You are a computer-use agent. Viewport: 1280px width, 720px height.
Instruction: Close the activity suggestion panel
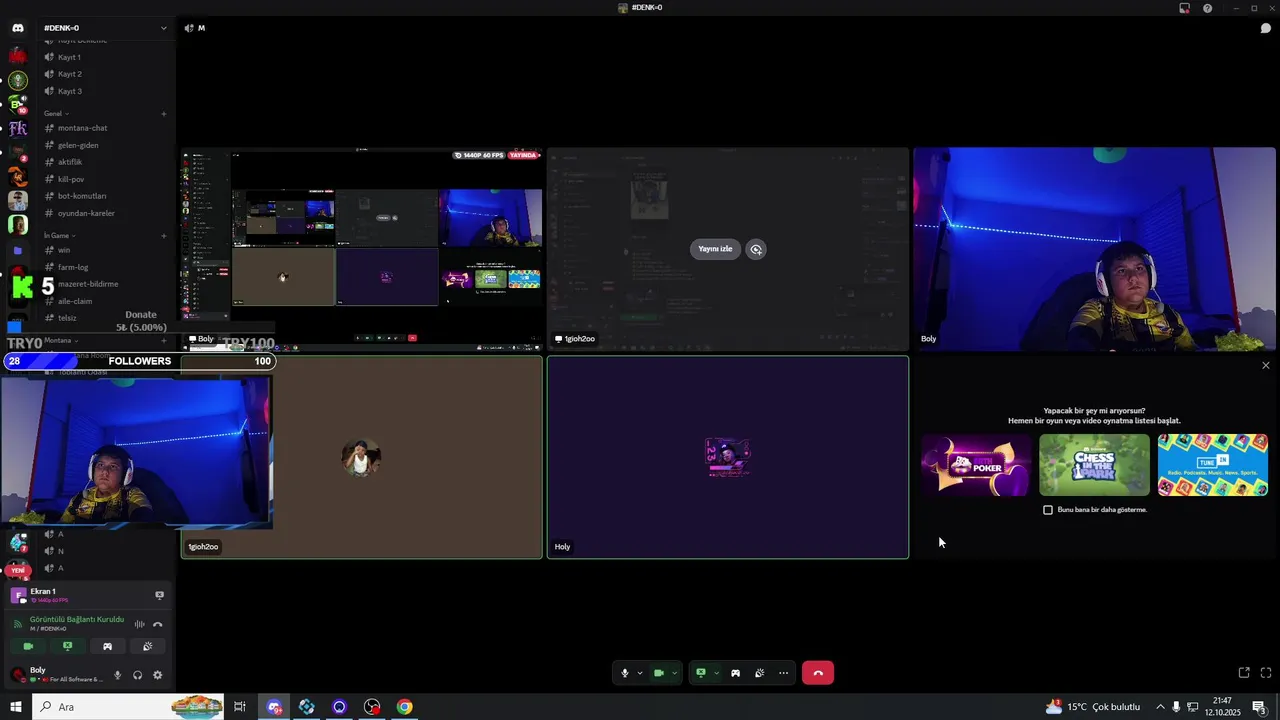pyautogui.click(x=1266, y=366)
